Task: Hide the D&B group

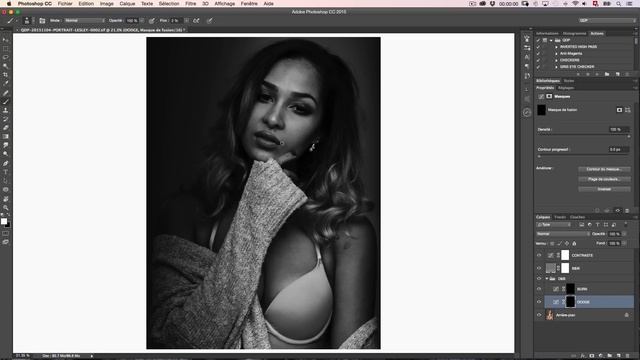Action: point(539,278)
